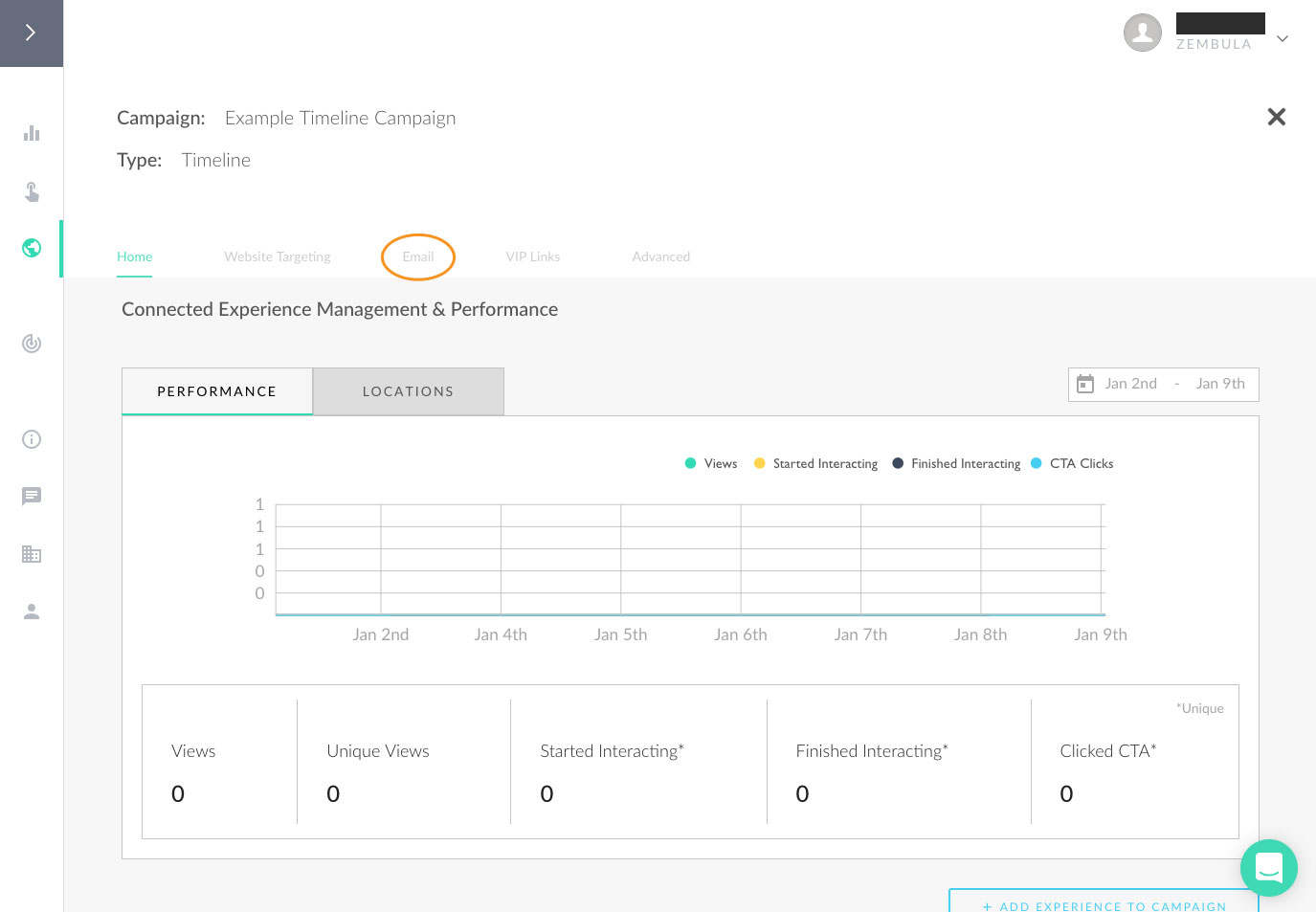This screenshot has height=912, width=1316.
Task: Open the bar chart analytics sidebar icon
Action: [32, 133]
